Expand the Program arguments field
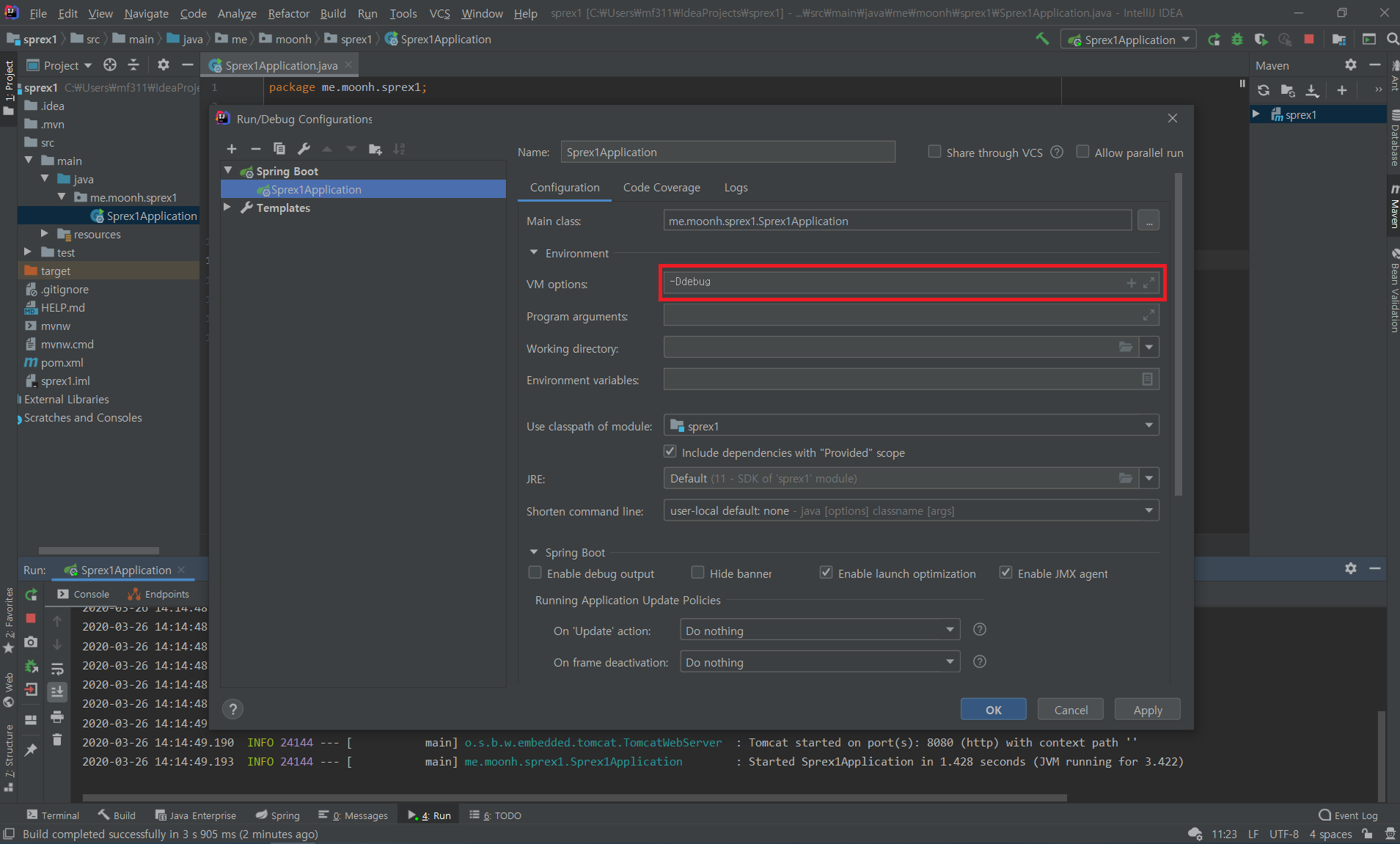The height and width of the screenshot is (844, 1400). (1148, 315)
